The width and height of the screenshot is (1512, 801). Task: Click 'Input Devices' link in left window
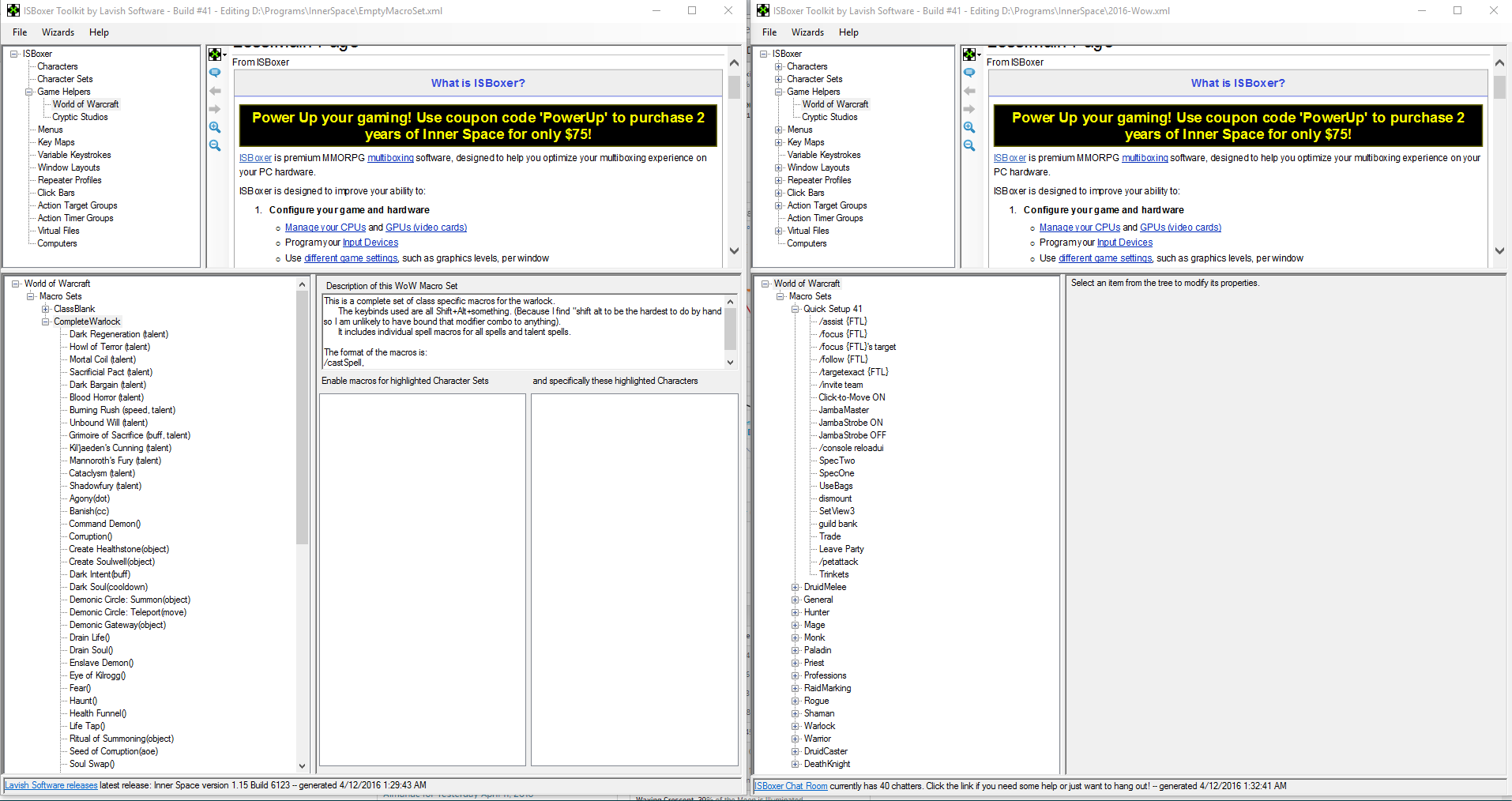[x=370, y=243]
